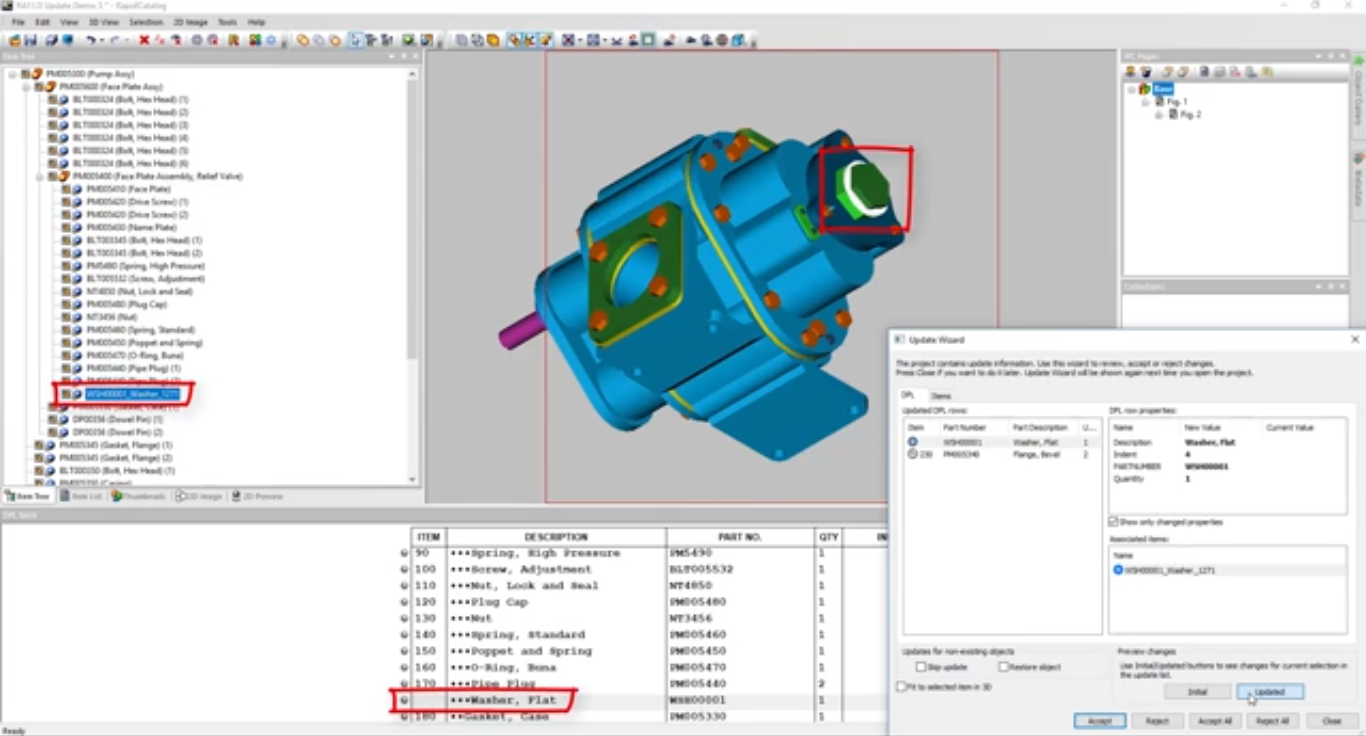Click the DESCRIPTION column header in DPL table
The width and height of the screenshot is (1366, 736).
click(x=556, y=537)
